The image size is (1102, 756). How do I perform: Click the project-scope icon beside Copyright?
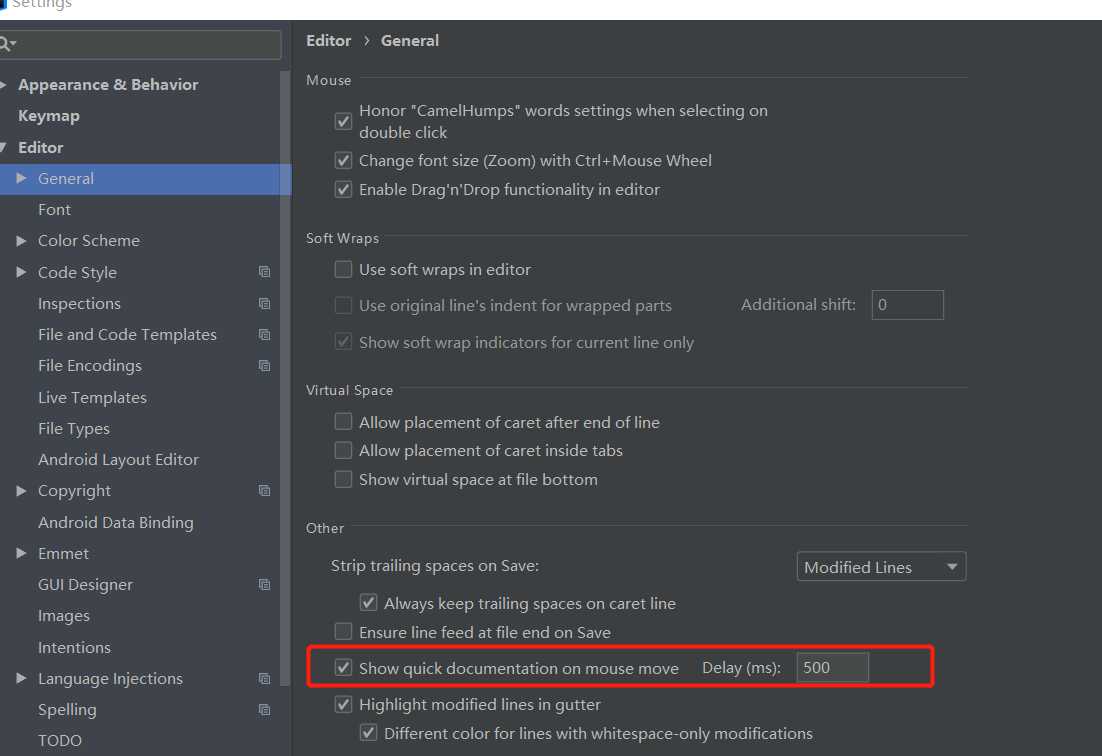coord(264,491)
